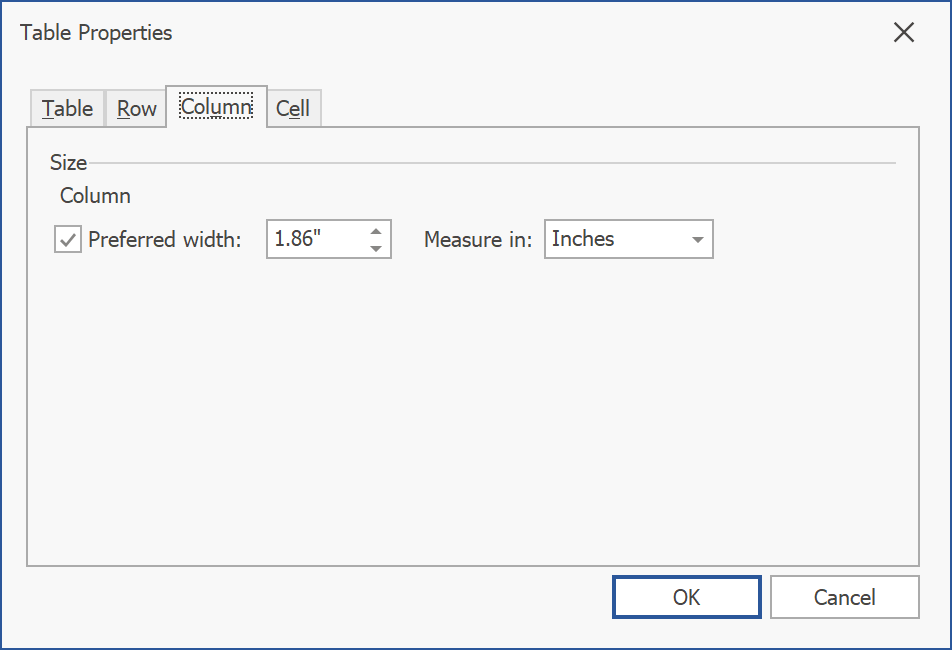952x650 pixels.
Task: Open the Row tab
Action: pos(136,109)
